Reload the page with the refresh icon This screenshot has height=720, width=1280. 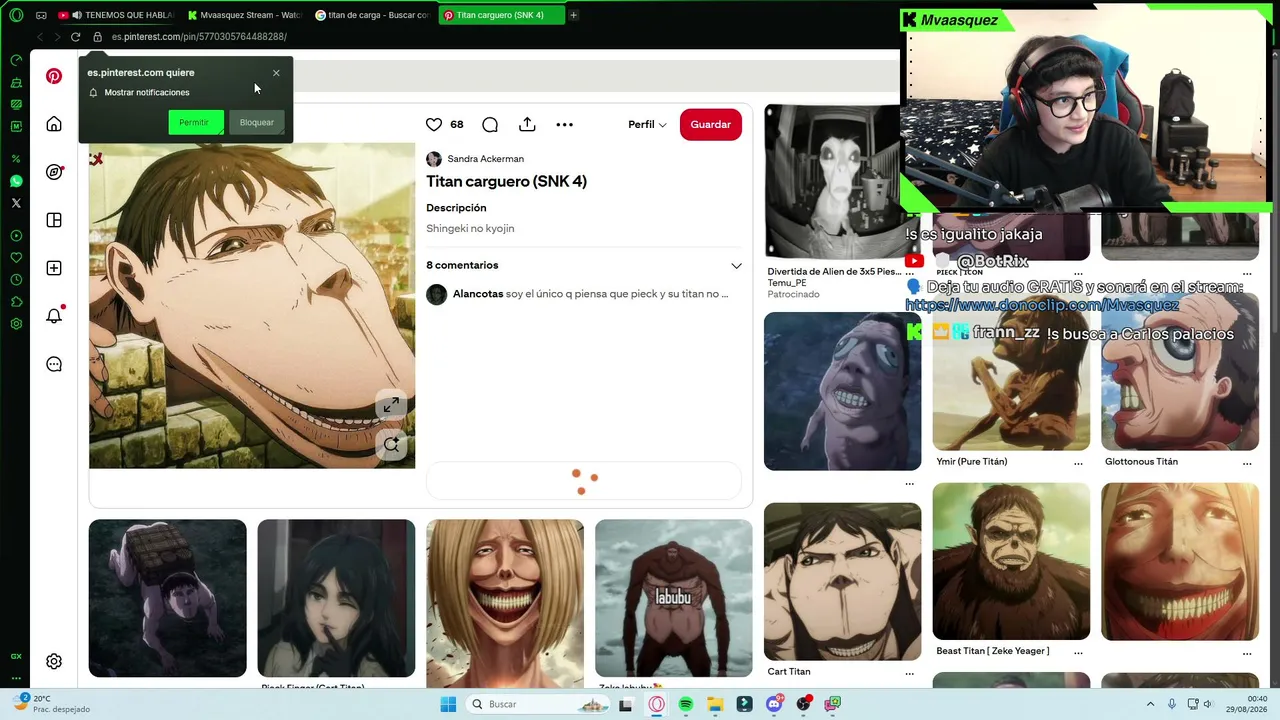tap(75, 37)
